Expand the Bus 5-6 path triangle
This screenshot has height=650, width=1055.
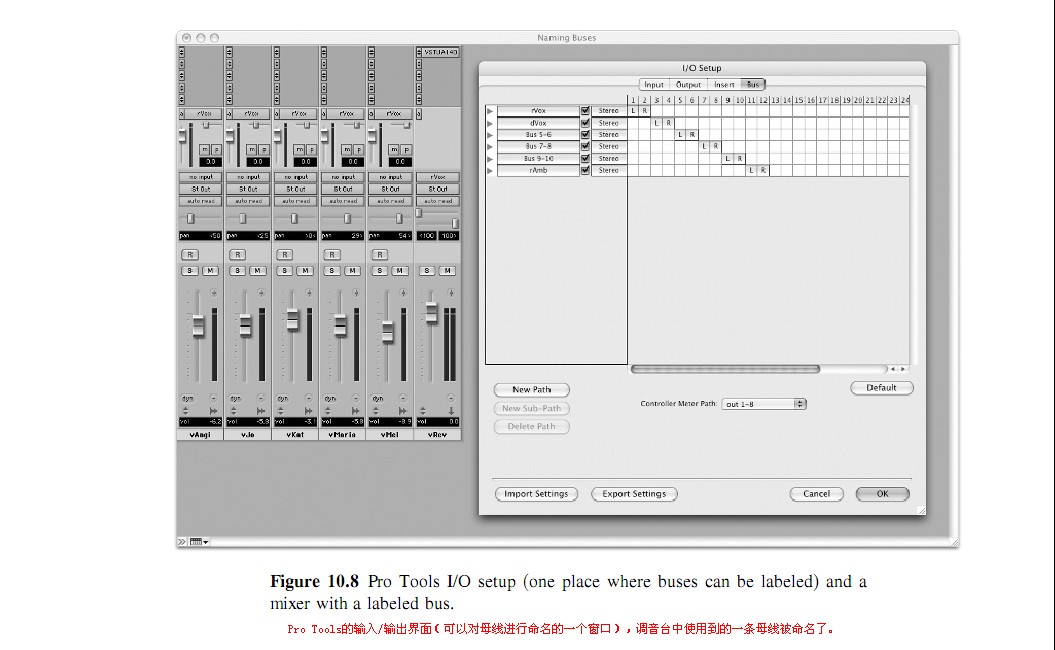pyautogui.click(x=490, y=135)
